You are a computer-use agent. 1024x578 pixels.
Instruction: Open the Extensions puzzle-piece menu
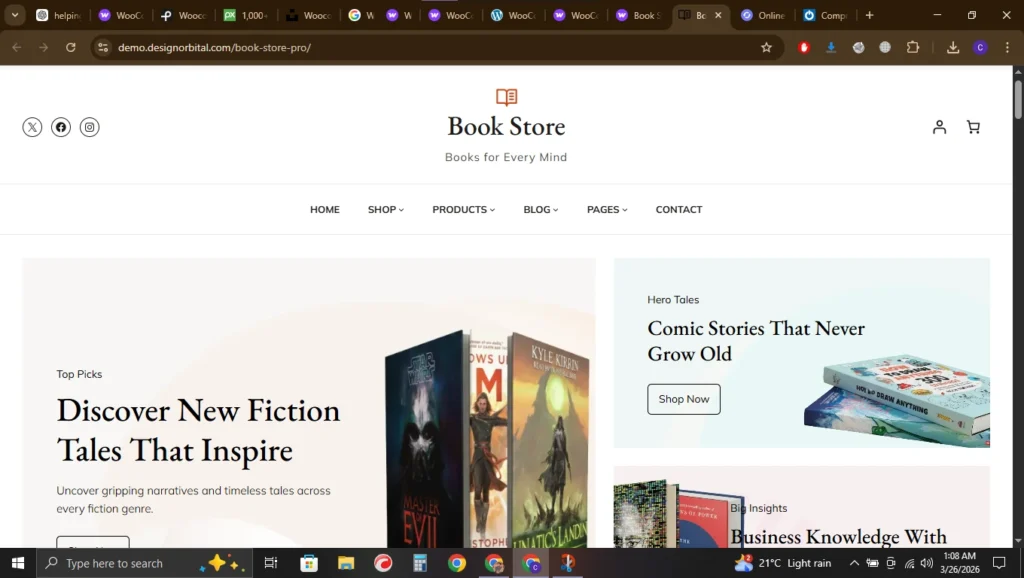[x=912, y=47]
